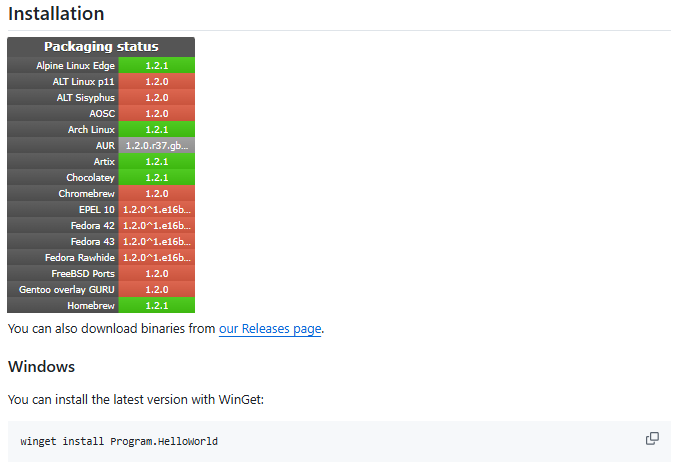Click the Fedora 43 row

(101, 241)
